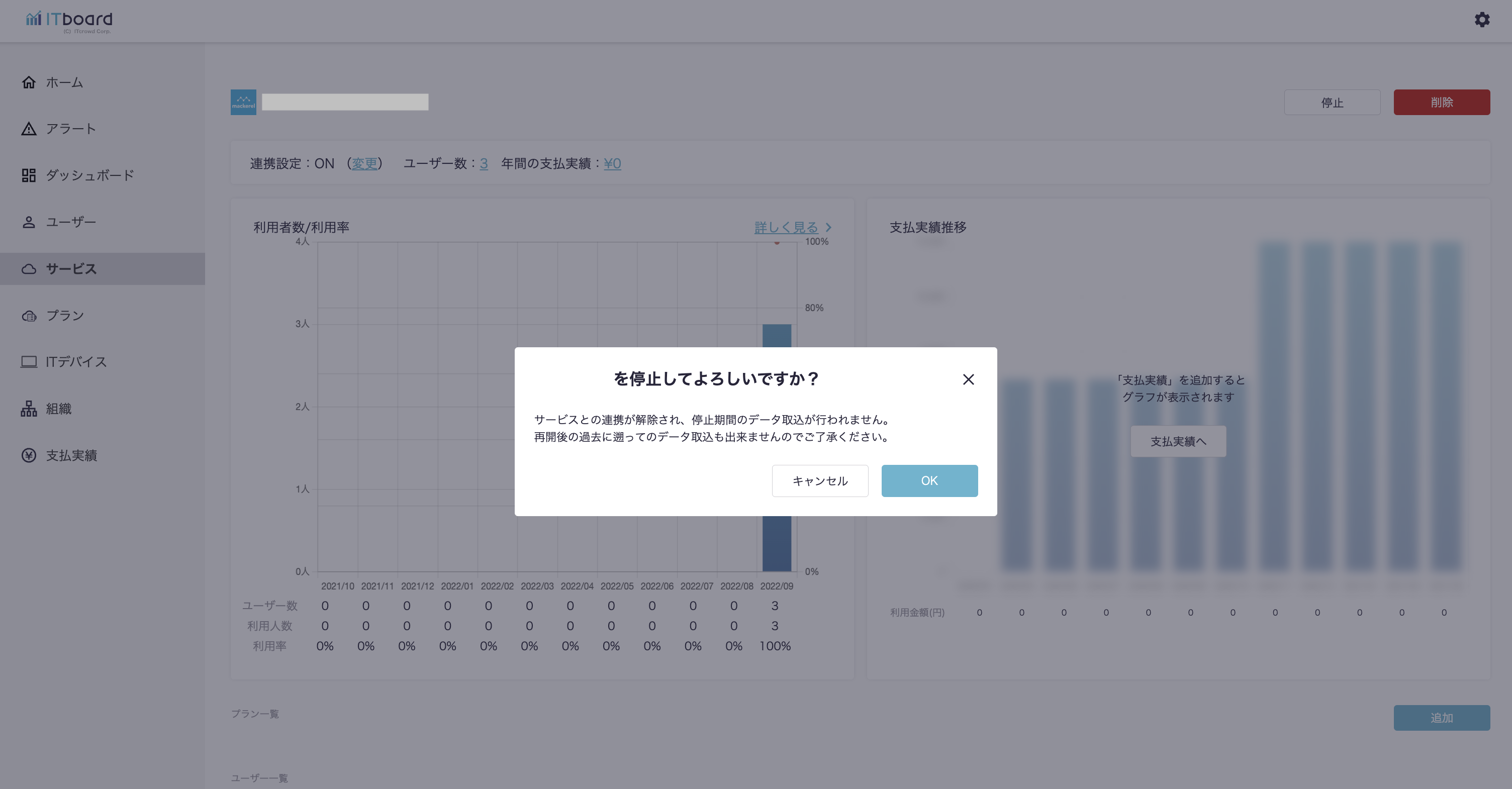Open the settings gear icon

[x=1481, y=20]
